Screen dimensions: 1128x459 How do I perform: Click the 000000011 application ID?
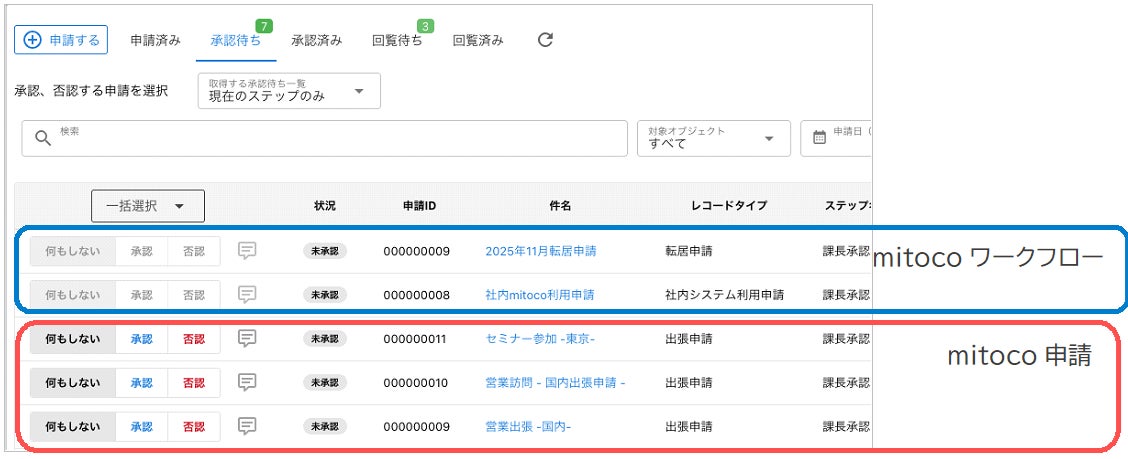click(x=416, y=339)
